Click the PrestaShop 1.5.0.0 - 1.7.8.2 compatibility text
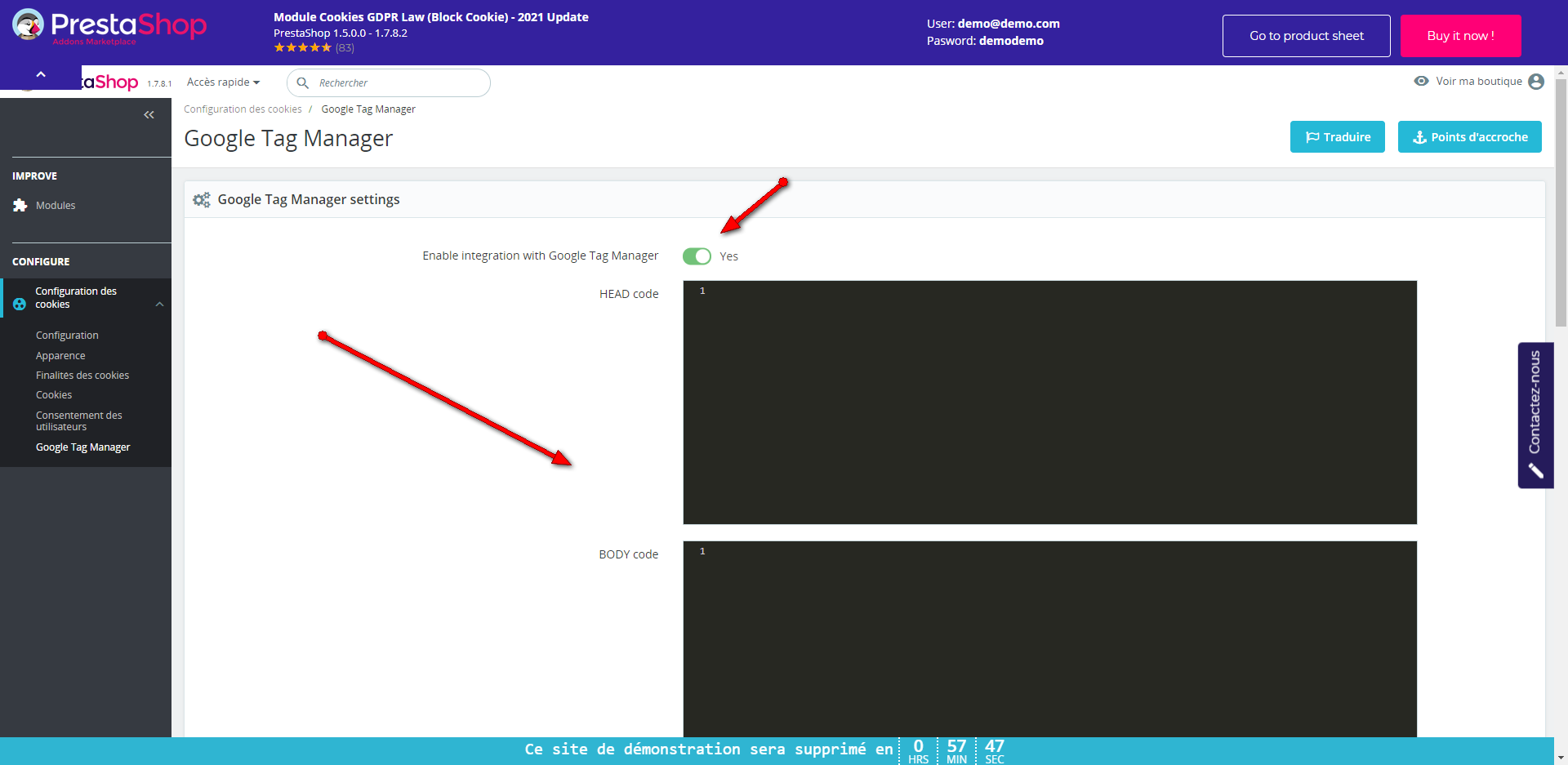This screenshot has width=1568, height=765. pyautogui.click(x=341, y=33)
